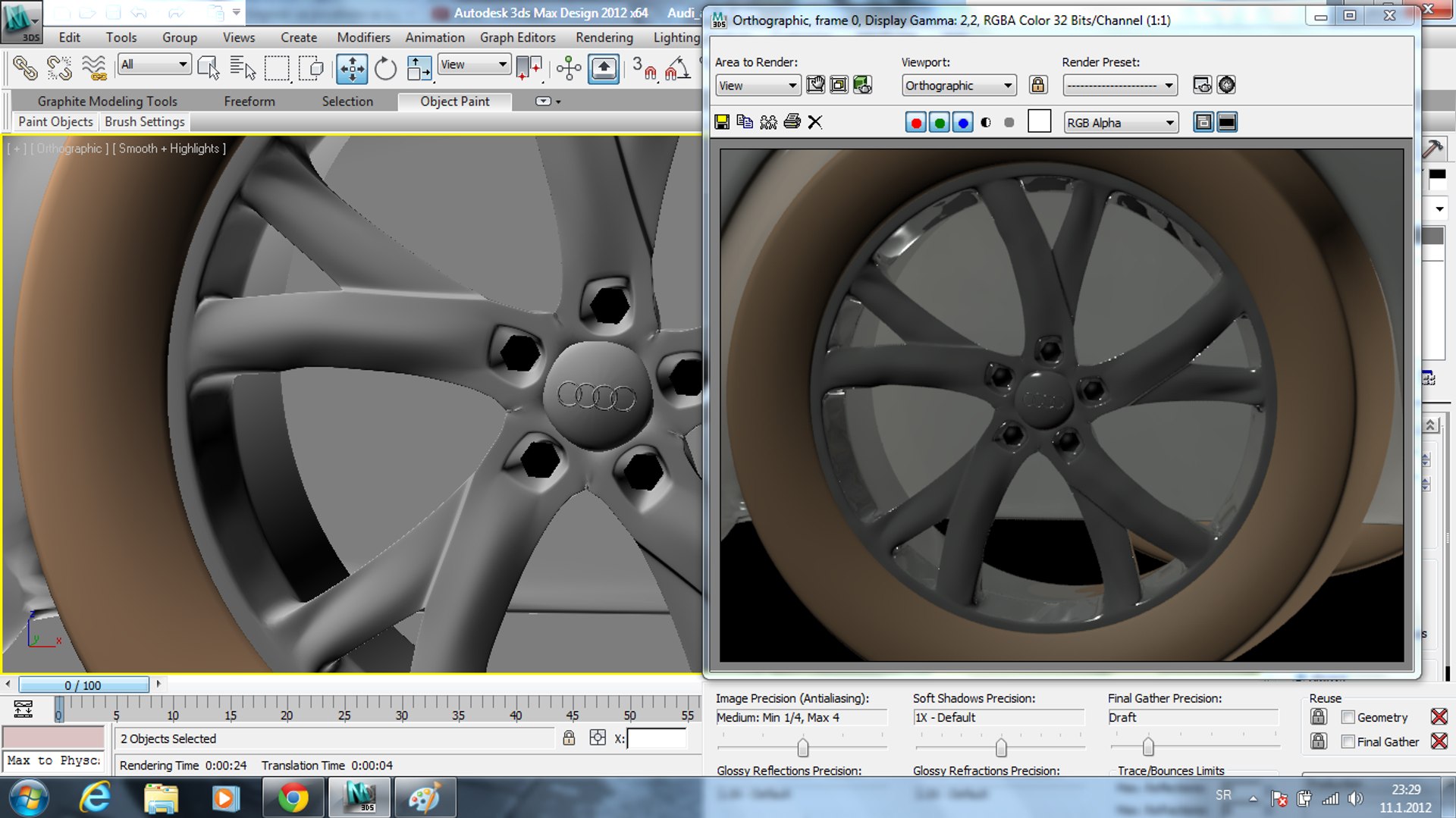Click the Soft Shadows Precision slider

(1001, 747)
